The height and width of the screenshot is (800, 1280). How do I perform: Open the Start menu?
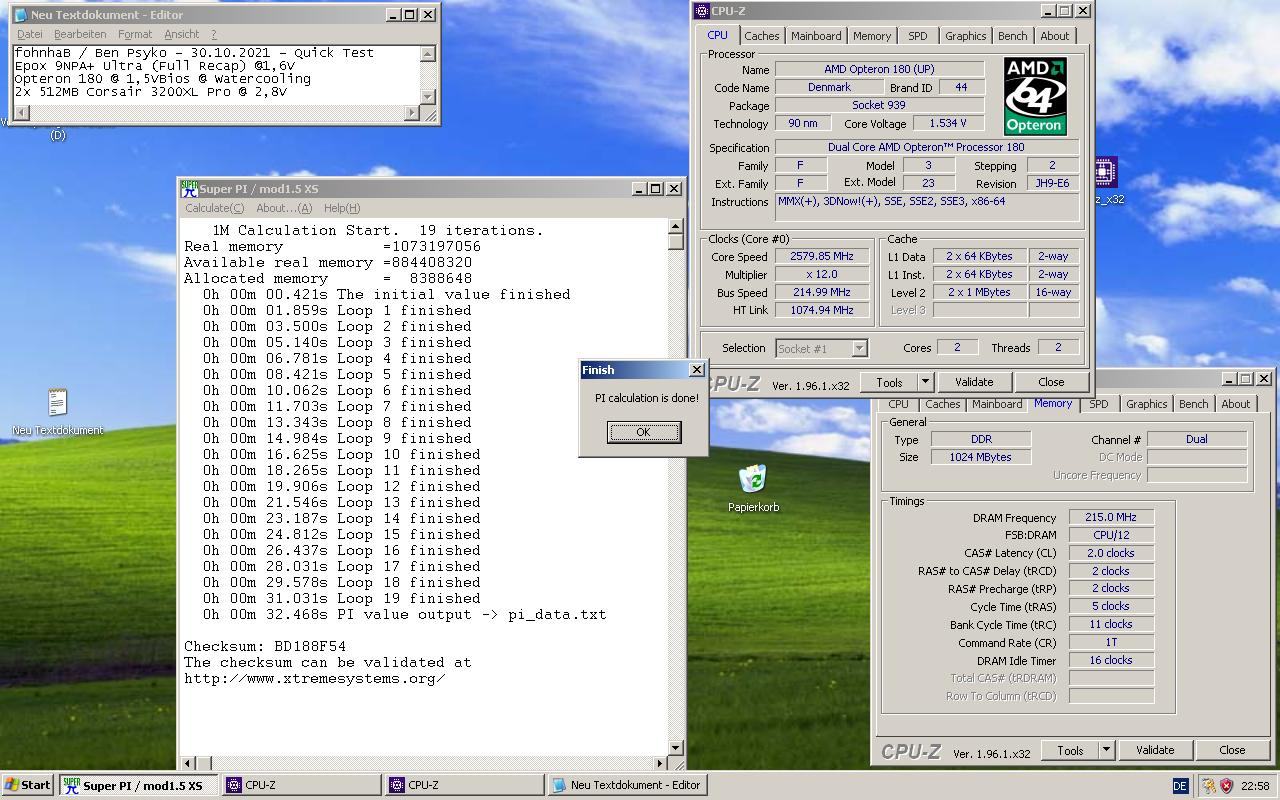click(x=28, y=785)
